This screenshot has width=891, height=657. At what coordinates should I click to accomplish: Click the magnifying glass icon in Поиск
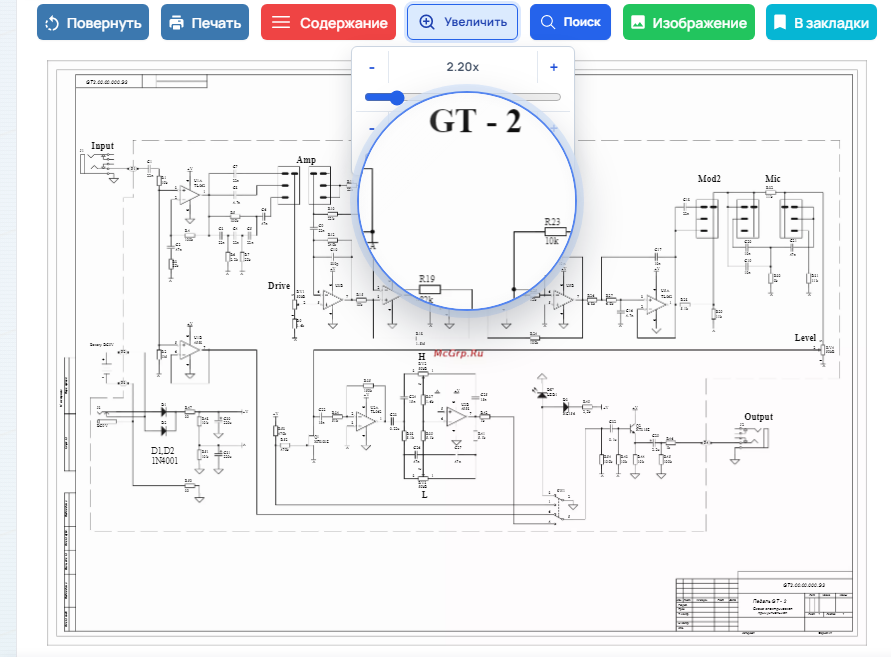click(548, 22)
